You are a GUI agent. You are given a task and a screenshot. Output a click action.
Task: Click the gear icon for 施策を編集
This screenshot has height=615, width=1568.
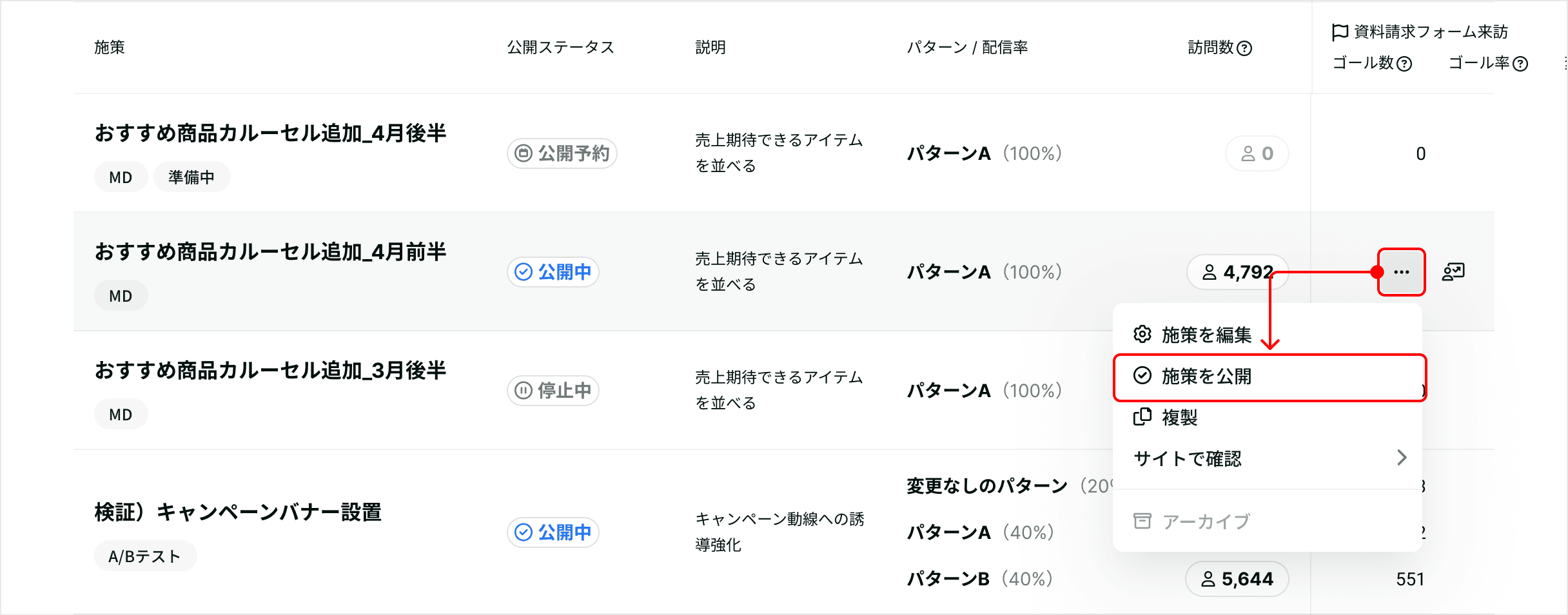tap(1142, 335)
